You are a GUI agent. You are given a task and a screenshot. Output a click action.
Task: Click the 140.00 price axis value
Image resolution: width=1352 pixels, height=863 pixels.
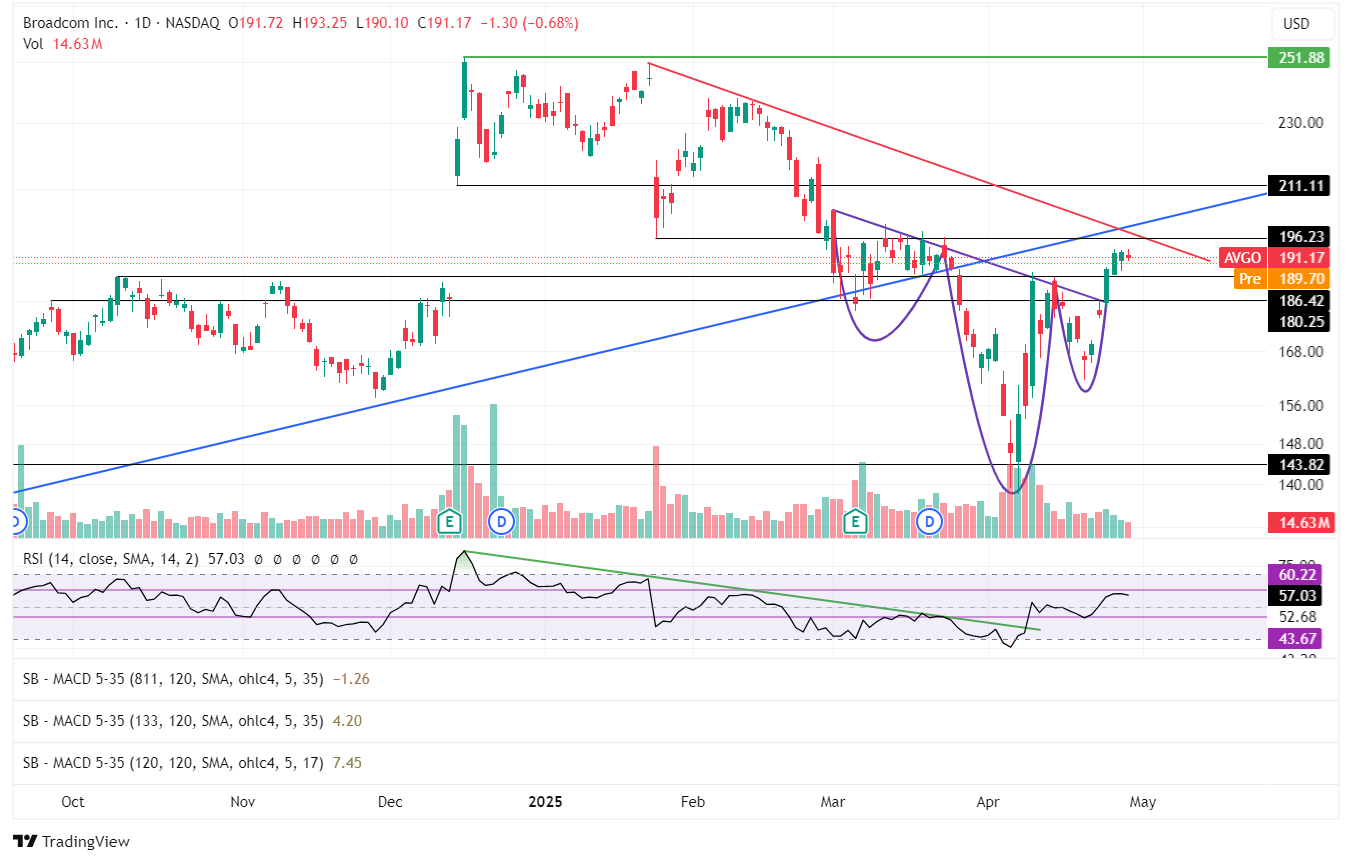tap(1301, 485)
